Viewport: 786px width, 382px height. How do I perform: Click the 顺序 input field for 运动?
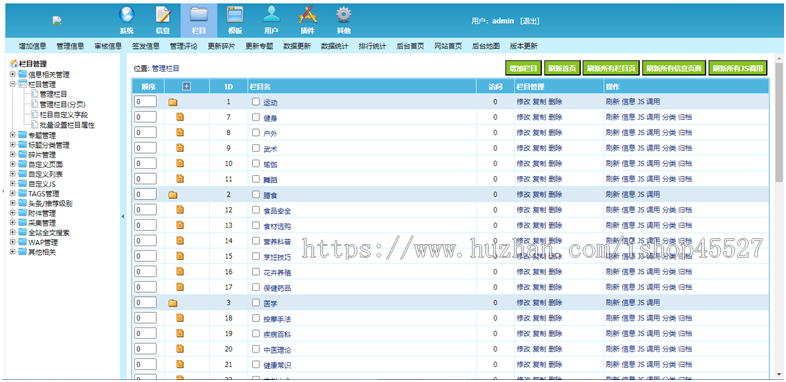pyautogui.click(x=145, y=102)
